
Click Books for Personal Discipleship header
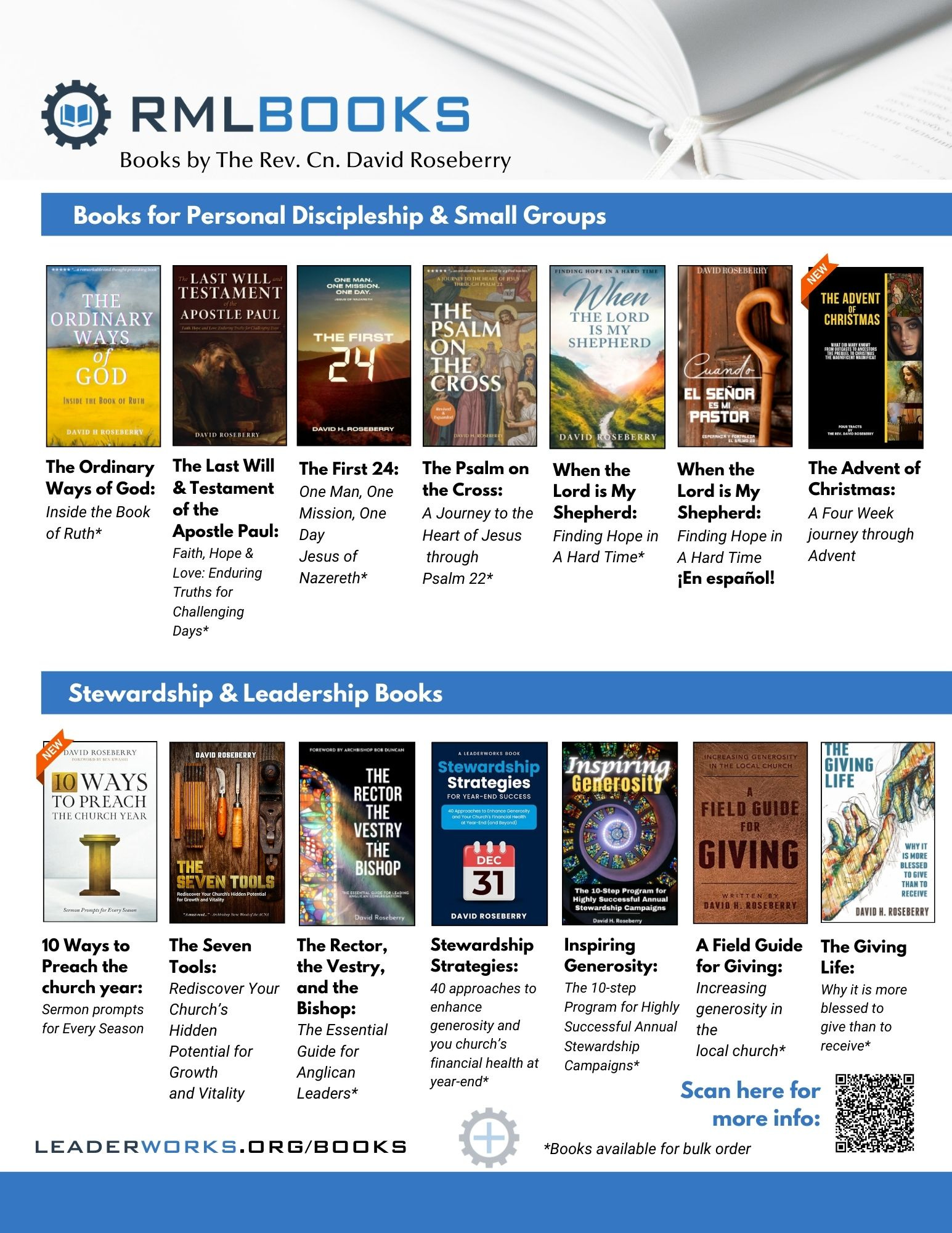[340, 215]
